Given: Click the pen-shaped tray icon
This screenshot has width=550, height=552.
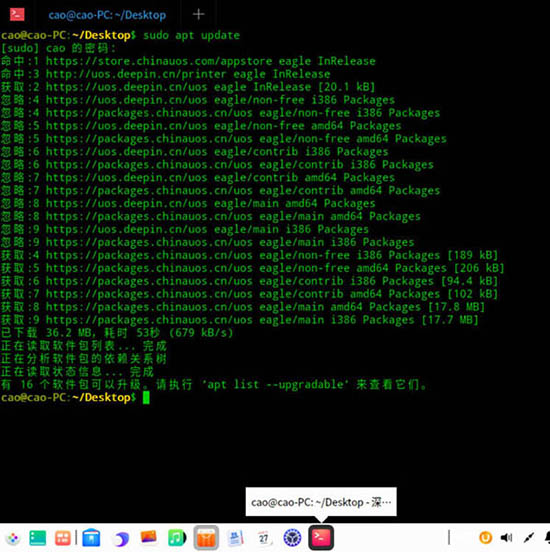Looking at the screenshot, I should (x=529, y=538).
